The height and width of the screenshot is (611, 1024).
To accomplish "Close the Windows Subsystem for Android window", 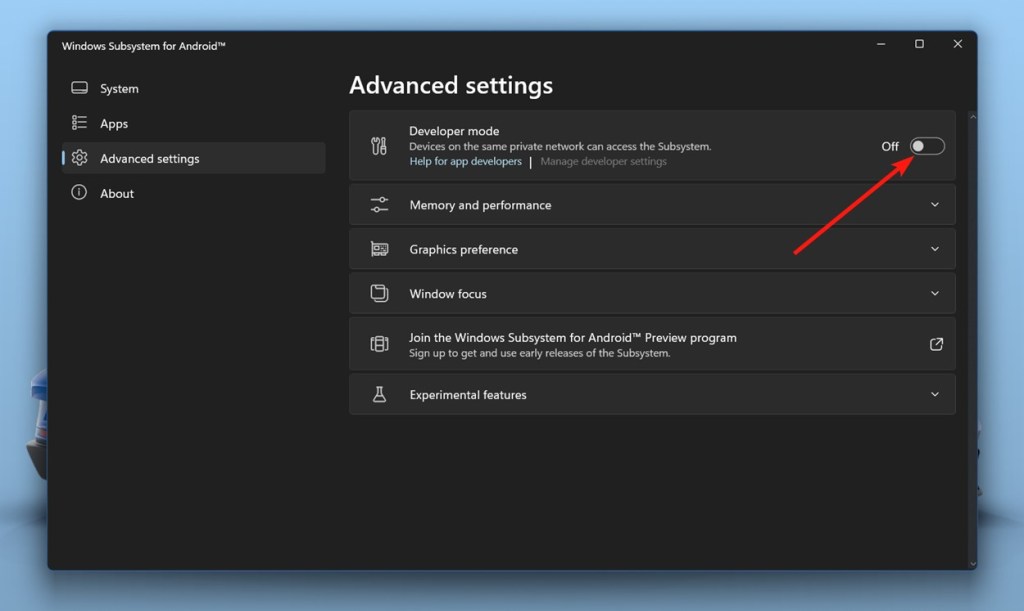I will coord(957,44).
